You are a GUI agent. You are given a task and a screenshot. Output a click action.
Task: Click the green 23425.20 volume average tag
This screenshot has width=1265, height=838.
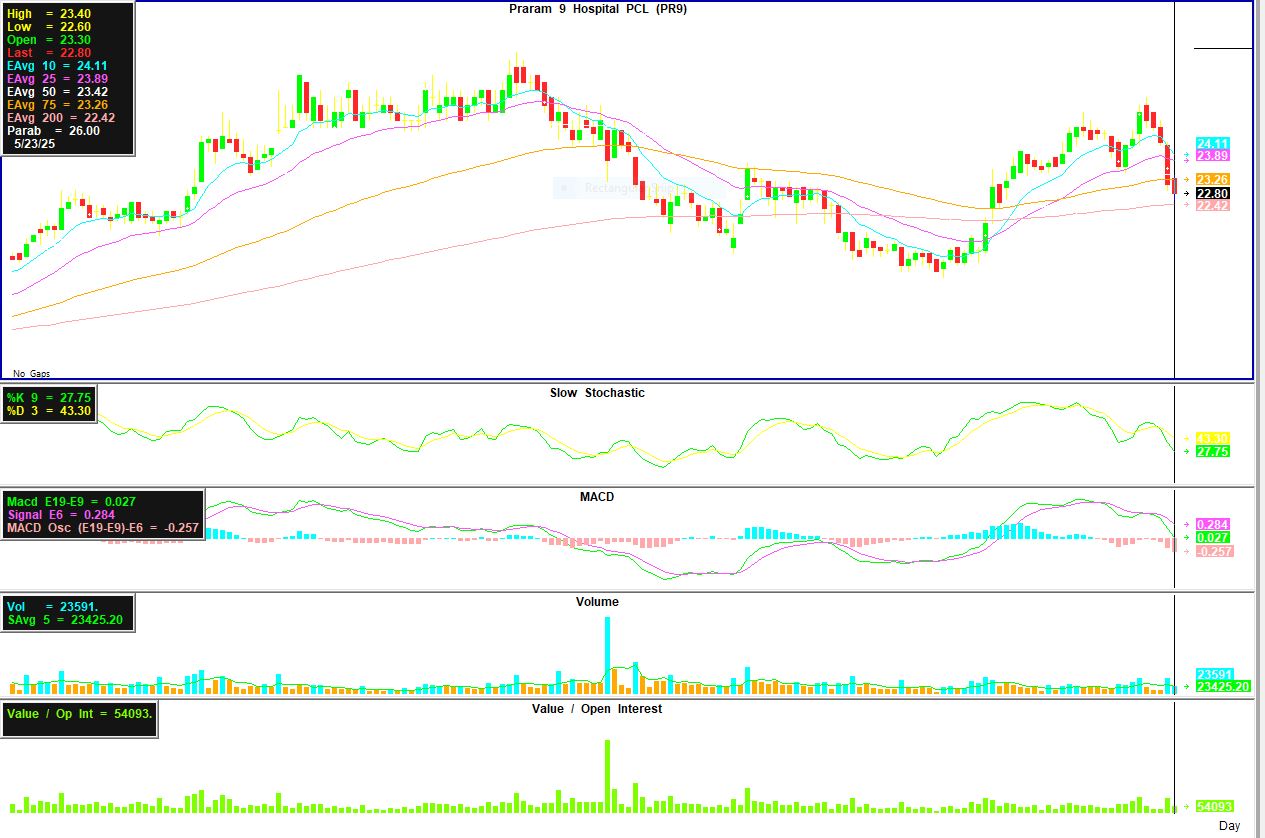click(1223, 686)
